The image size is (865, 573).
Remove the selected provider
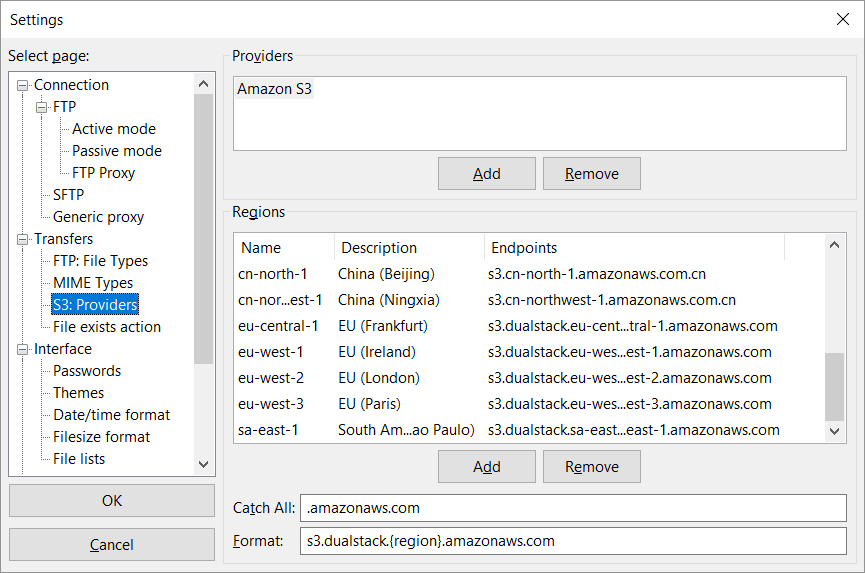tap(592, 174)
